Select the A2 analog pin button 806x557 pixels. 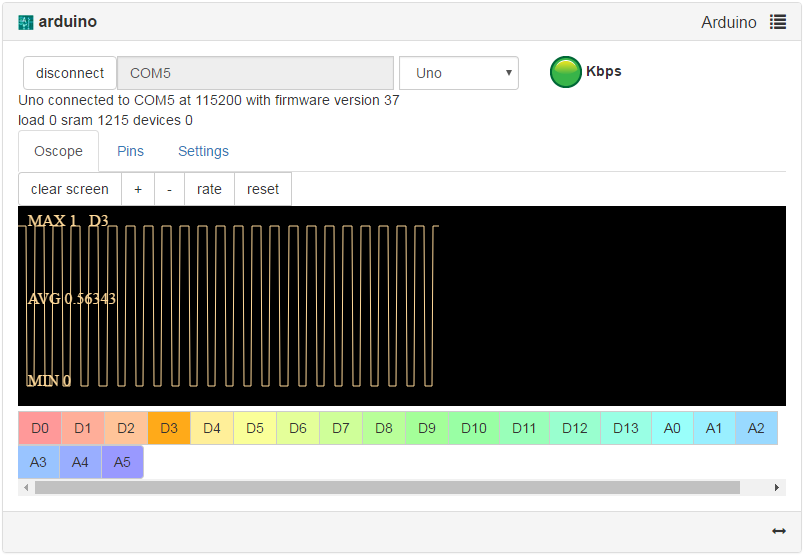point(756,428)
